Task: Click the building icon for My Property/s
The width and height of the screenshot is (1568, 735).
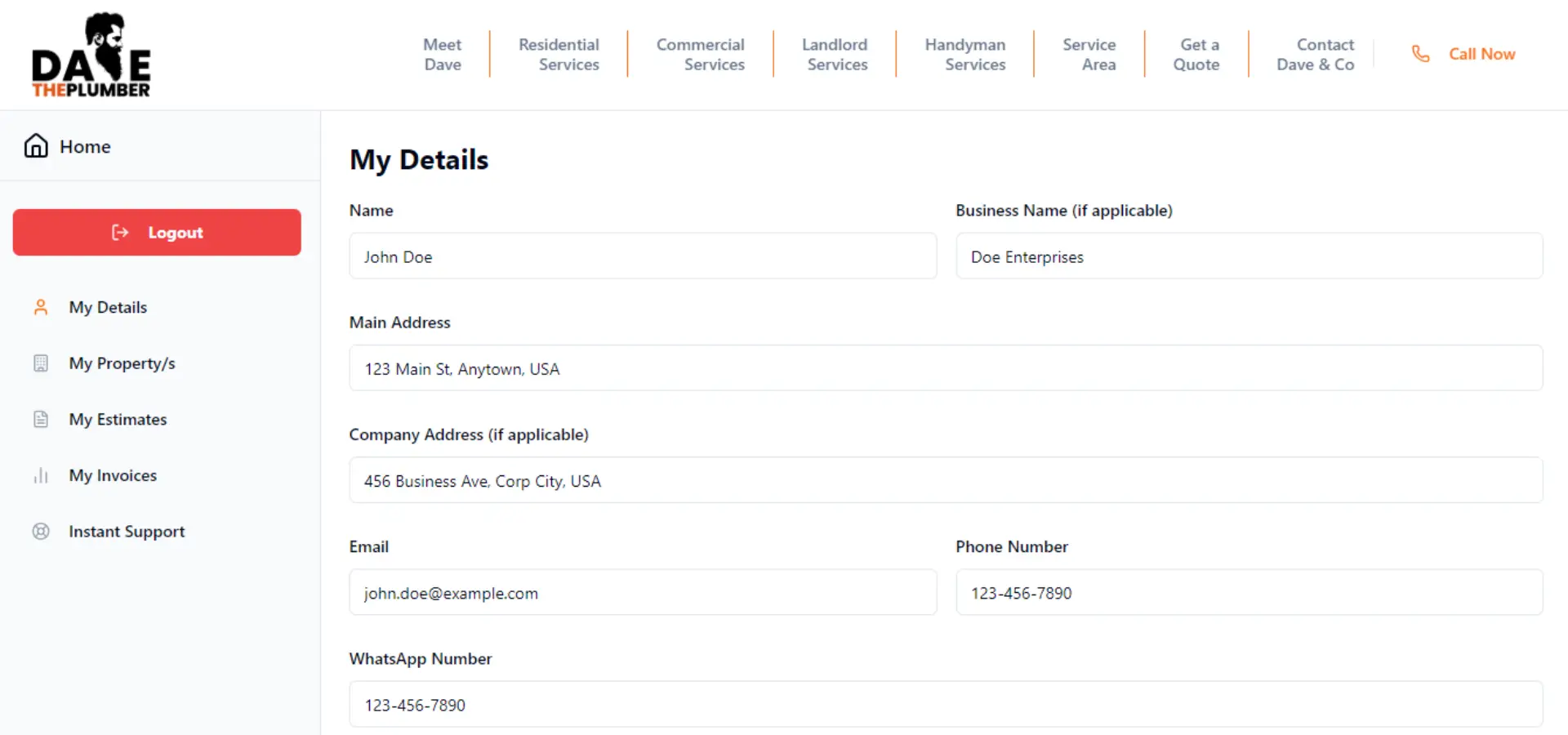Action: (41, 363)
